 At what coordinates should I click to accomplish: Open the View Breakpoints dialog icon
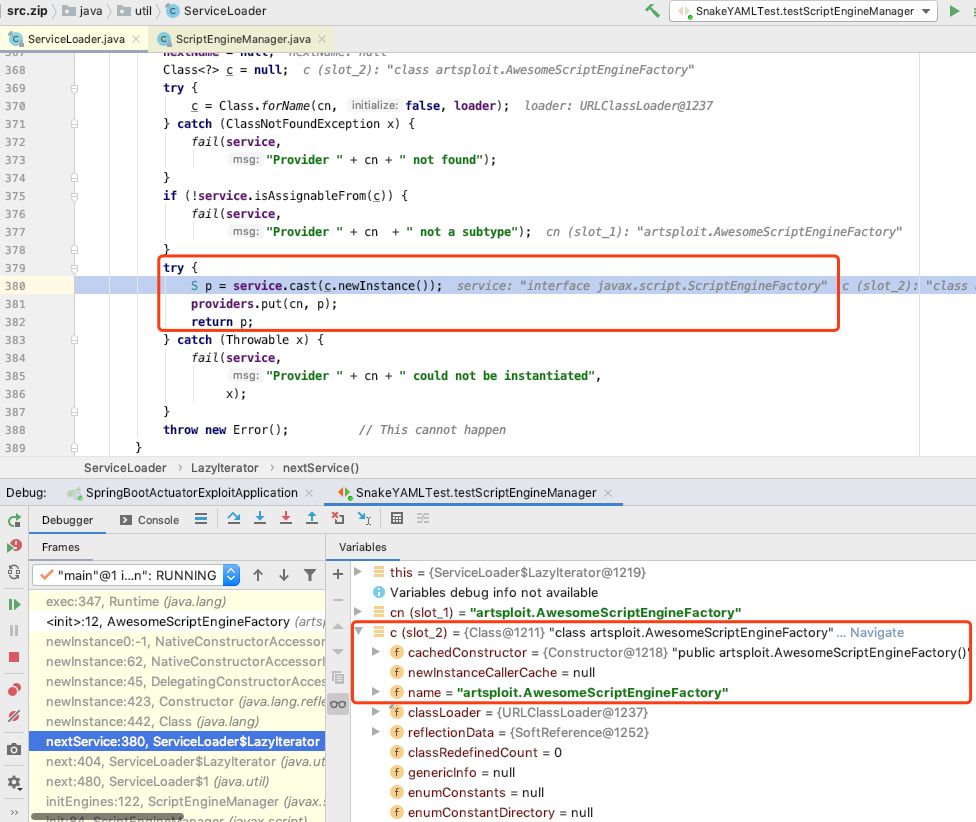(x=14, y=688)
